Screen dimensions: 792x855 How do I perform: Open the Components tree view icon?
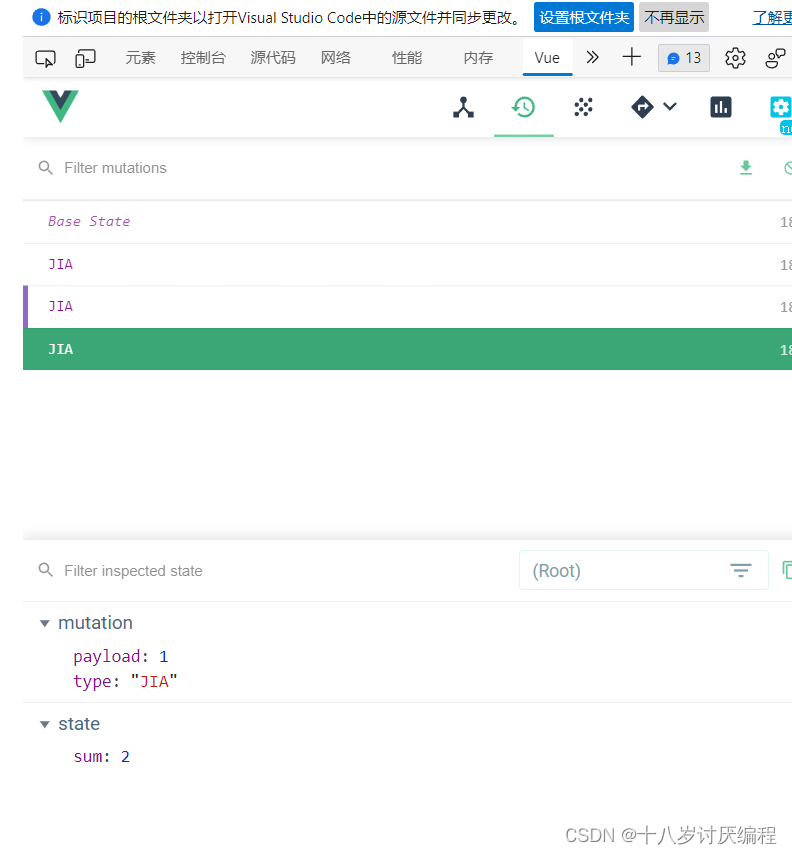point(463,107)
